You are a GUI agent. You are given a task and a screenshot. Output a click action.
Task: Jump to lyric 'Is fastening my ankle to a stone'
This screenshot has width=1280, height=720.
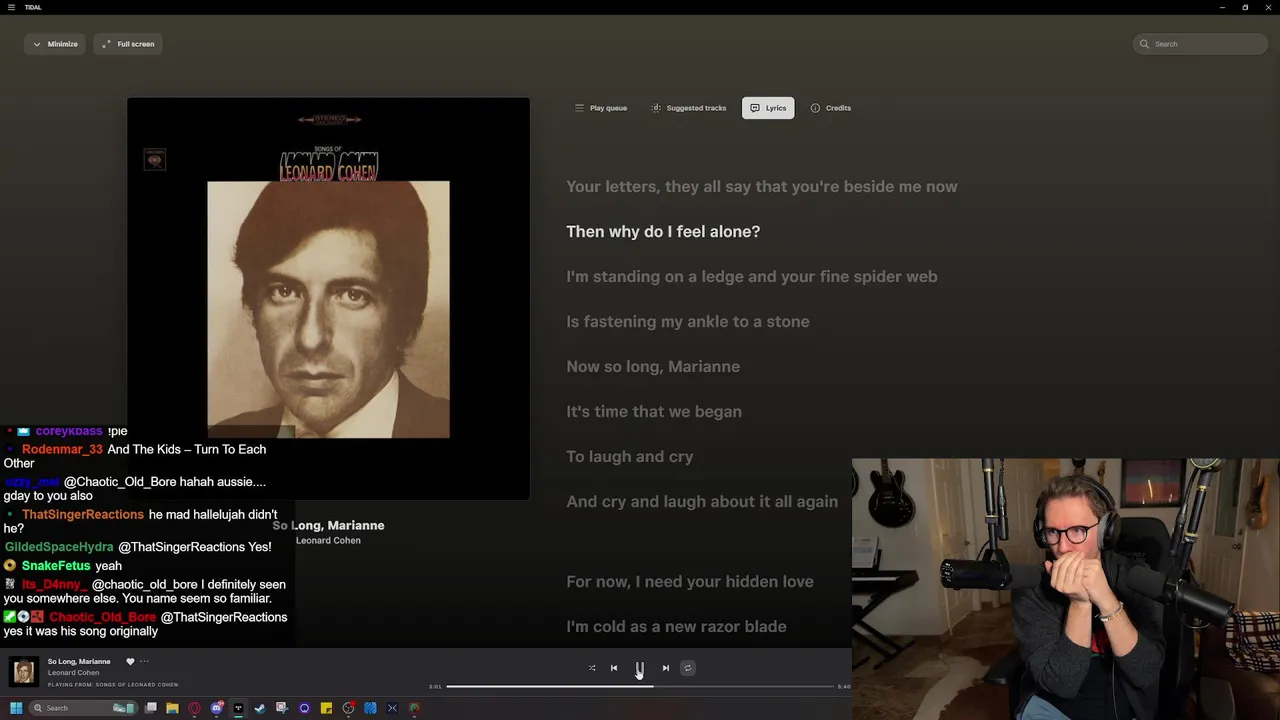pos(688,322)
